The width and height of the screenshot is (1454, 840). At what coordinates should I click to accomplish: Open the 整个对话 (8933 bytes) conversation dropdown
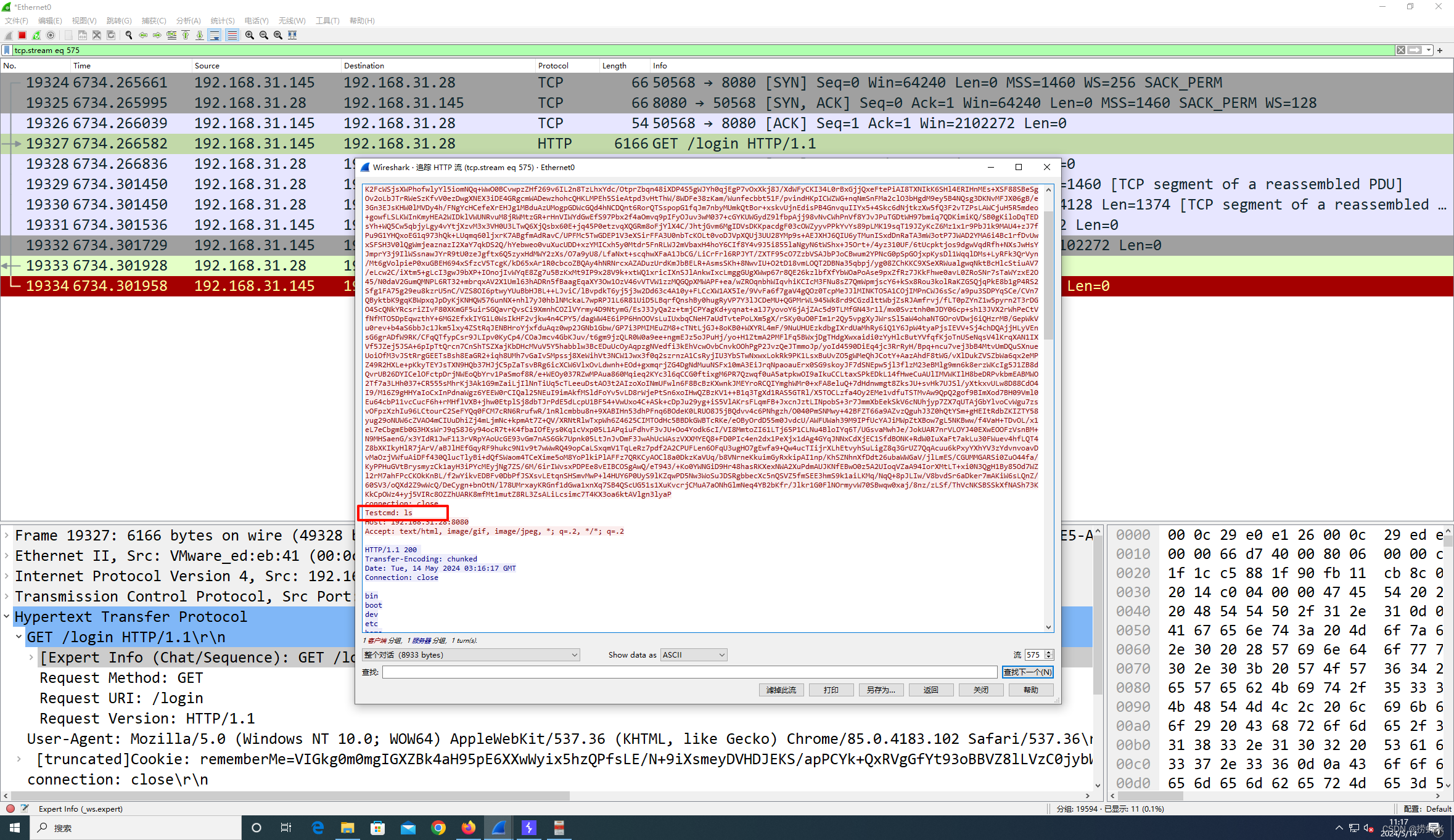click(x=471, y=654)
